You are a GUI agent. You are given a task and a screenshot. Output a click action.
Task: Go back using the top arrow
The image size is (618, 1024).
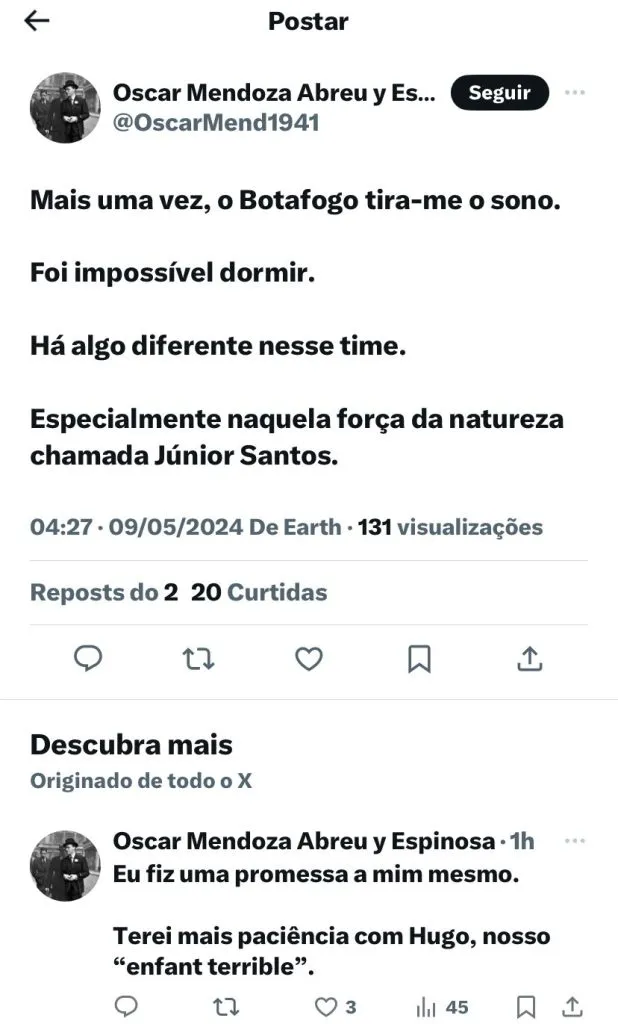[x=37, y=21]
